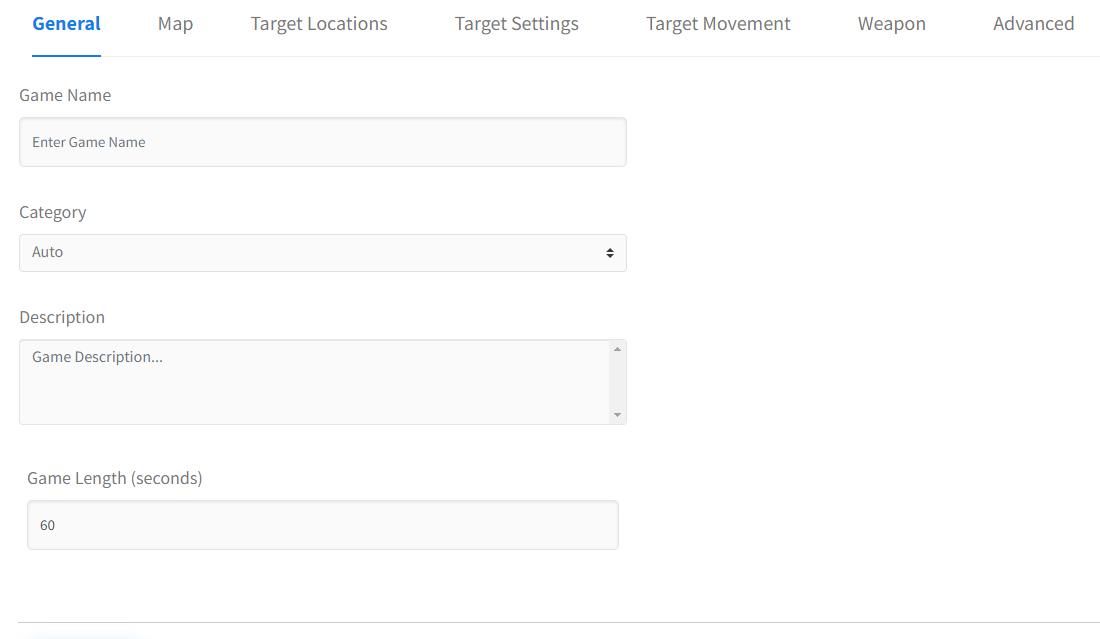Click the Category label text
Viewport: 1100px width, 639px height.
[53, 212]
